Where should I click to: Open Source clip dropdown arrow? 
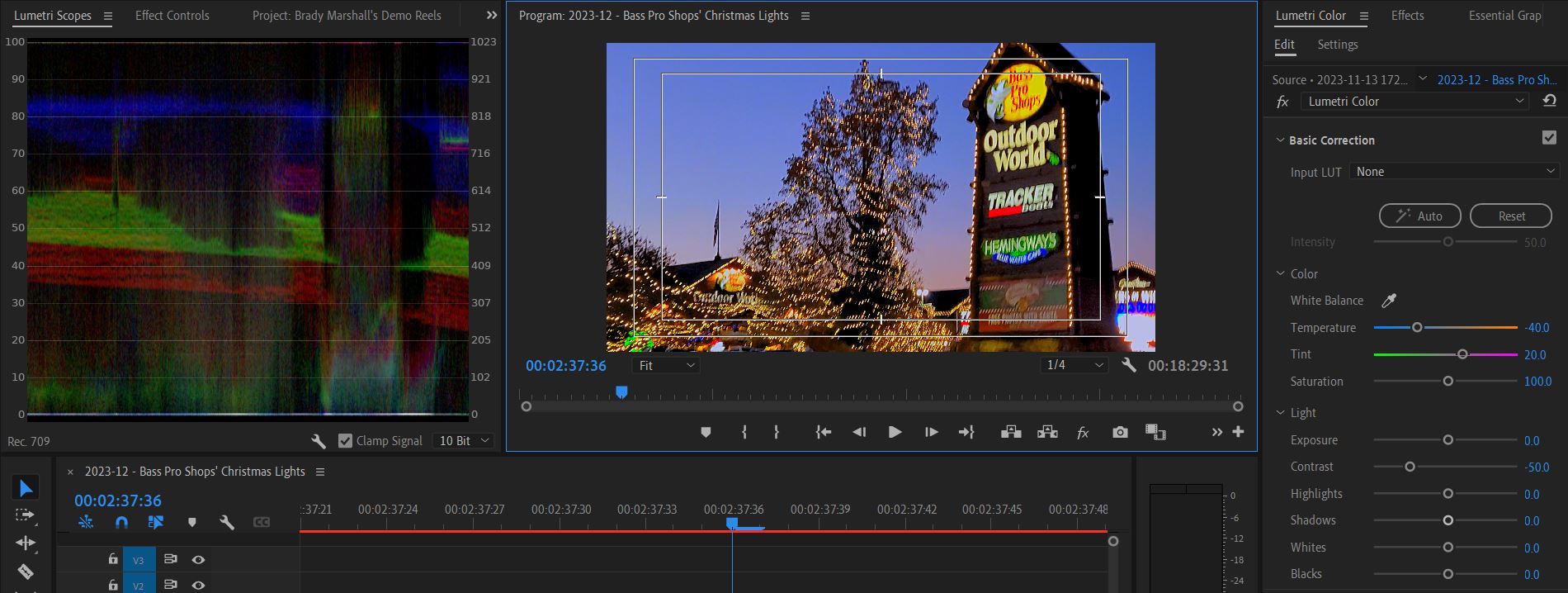1422,78
